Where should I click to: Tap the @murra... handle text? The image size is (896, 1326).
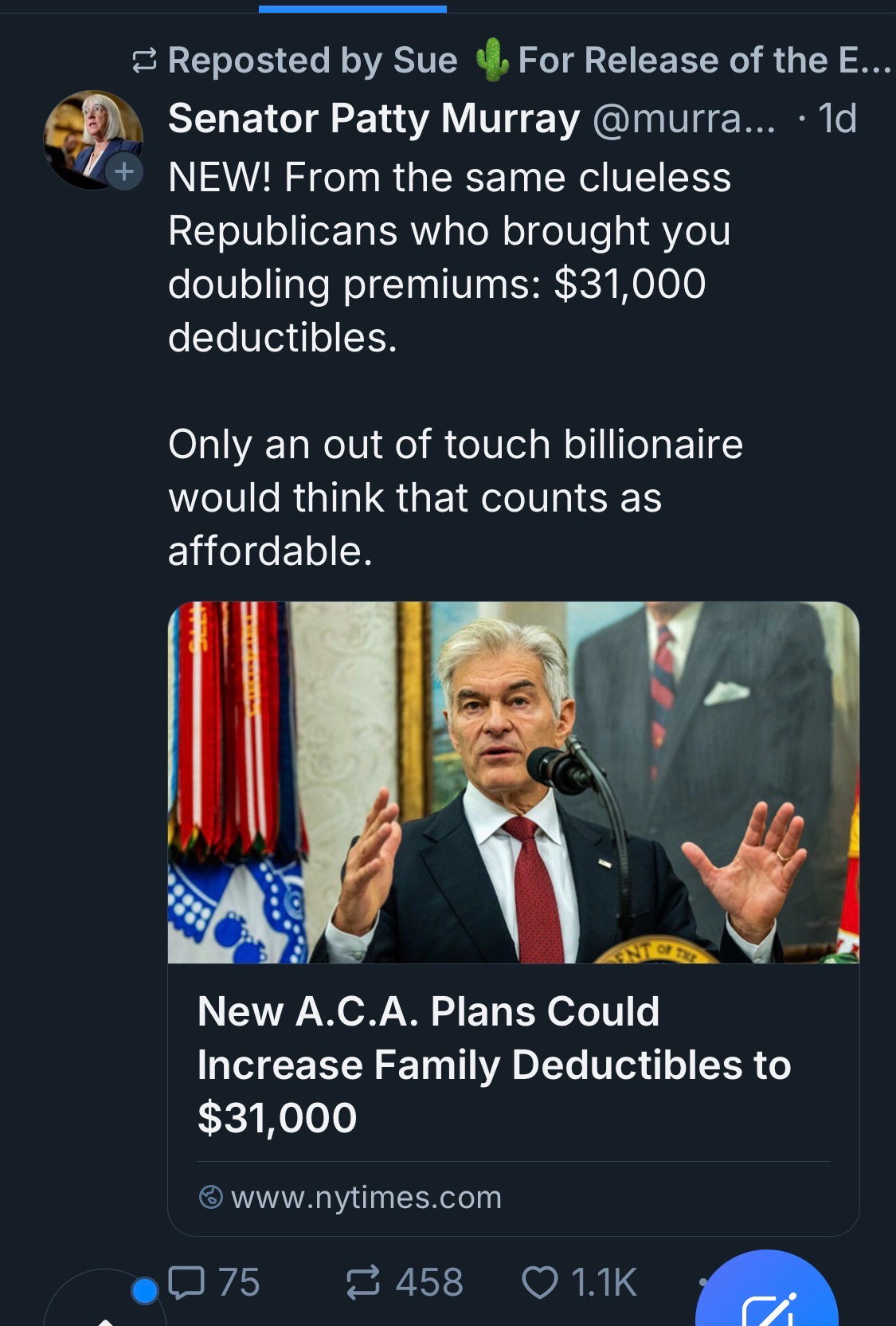tap(683, 119)
